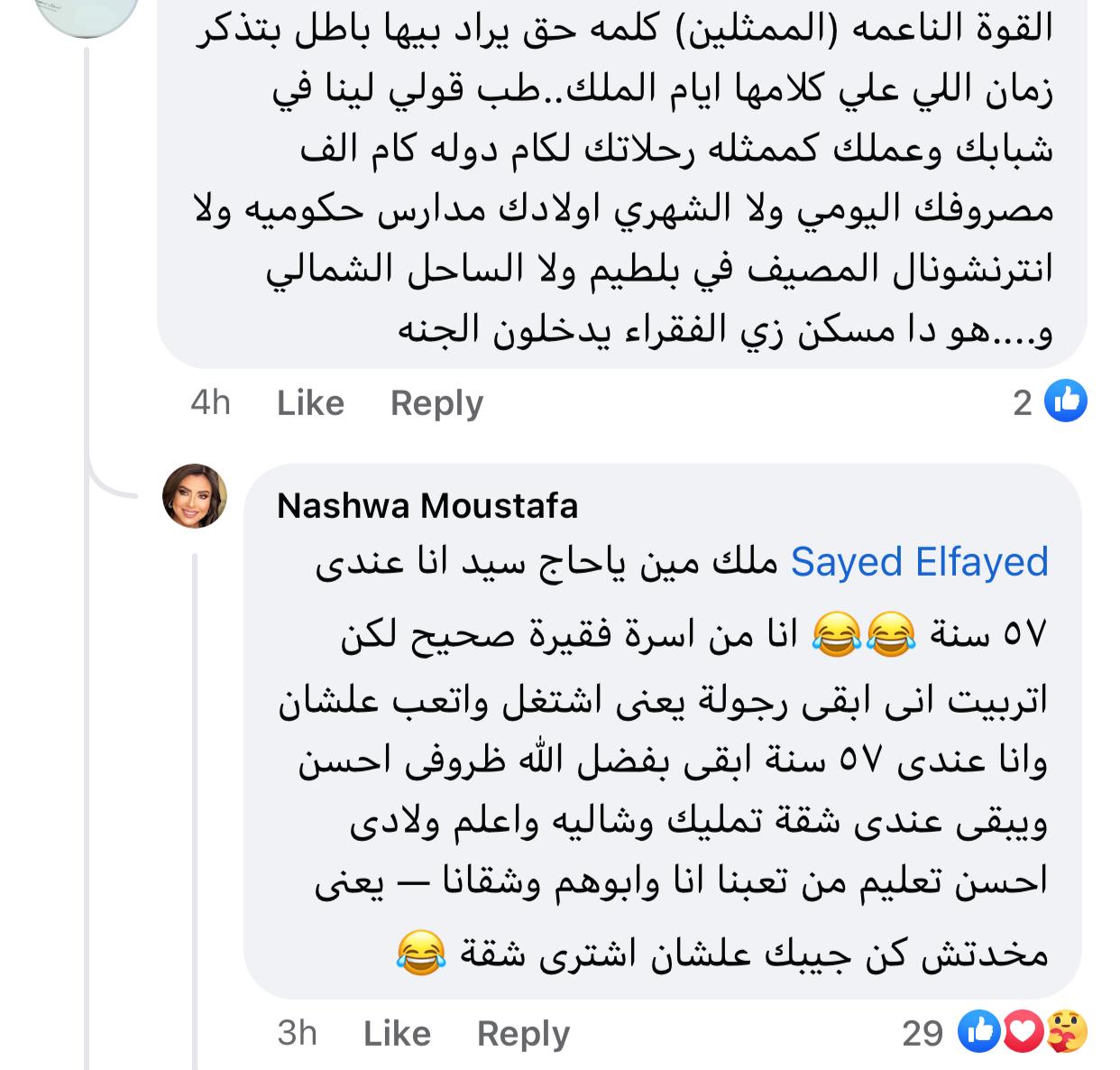Viewport: 1120px width, 1070px height.
Task: View who reacted via the count 2
Action: point(1022,403)
